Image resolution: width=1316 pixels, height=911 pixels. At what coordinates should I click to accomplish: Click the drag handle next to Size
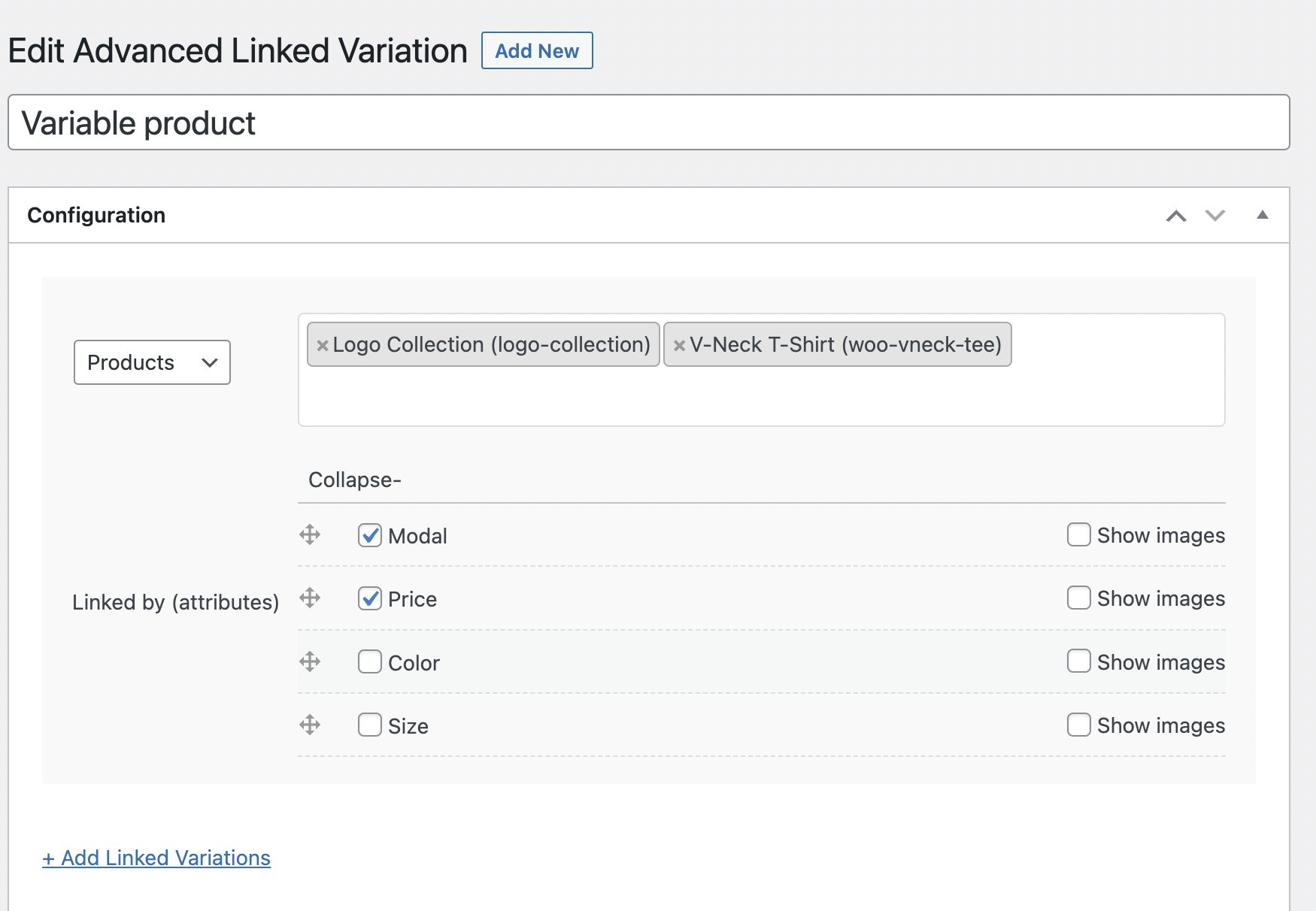click(x=310, y=725)
